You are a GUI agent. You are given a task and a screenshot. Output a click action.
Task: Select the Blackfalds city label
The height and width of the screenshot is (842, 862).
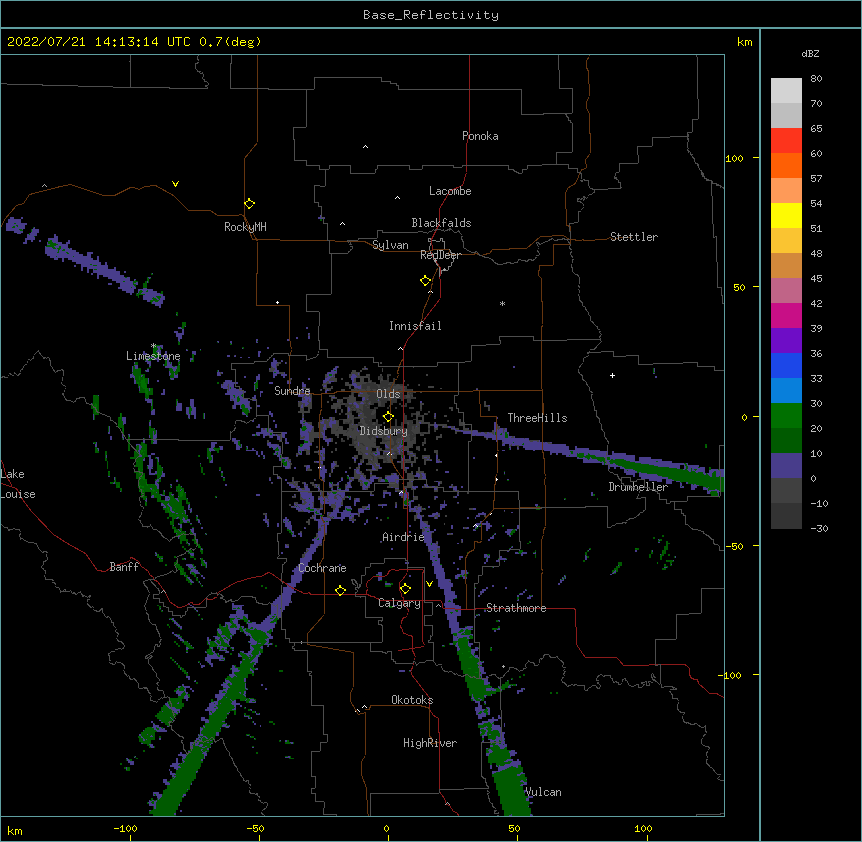pos(441,223)
